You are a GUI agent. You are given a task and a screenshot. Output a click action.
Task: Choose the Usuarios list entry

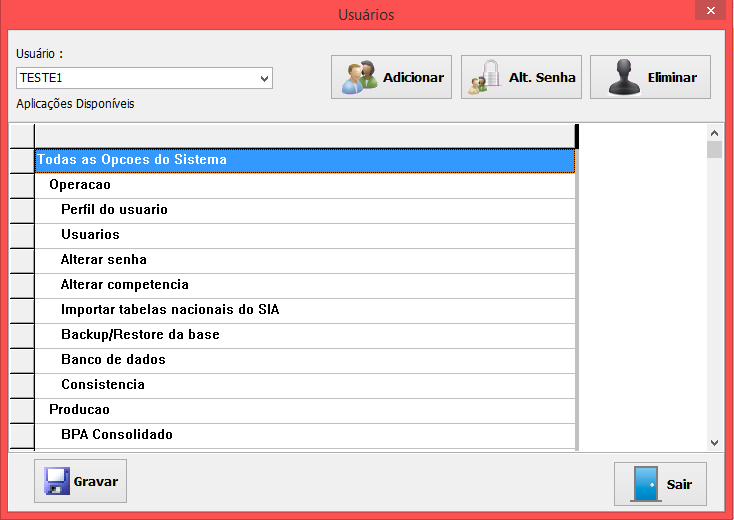(90, 235)
